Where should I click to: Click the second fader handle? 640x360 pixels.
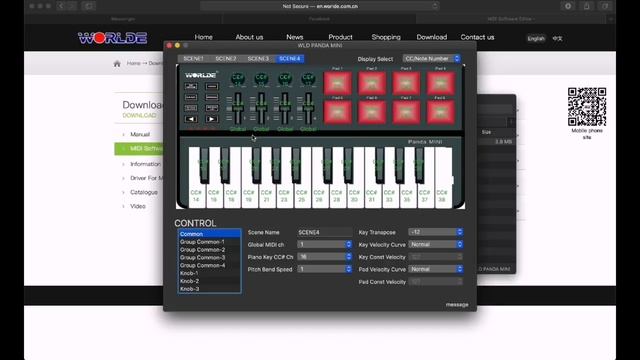coord(261,108)
